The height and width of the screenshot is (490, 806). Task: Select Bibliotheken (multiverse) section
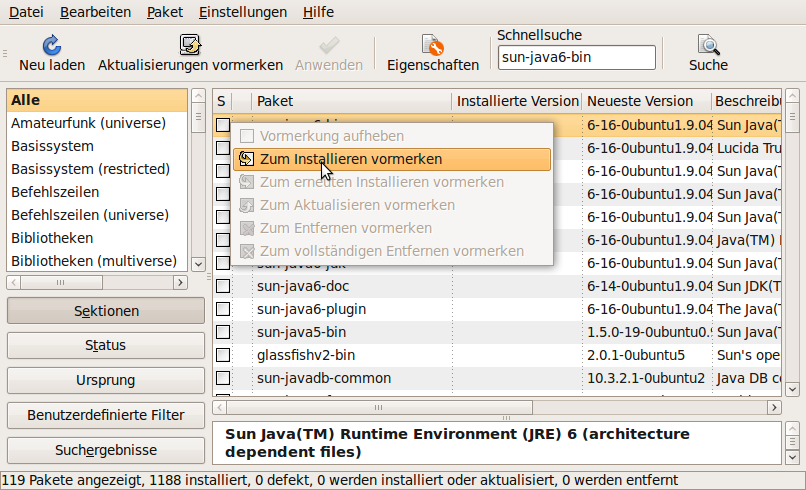(x=97, y=261)
